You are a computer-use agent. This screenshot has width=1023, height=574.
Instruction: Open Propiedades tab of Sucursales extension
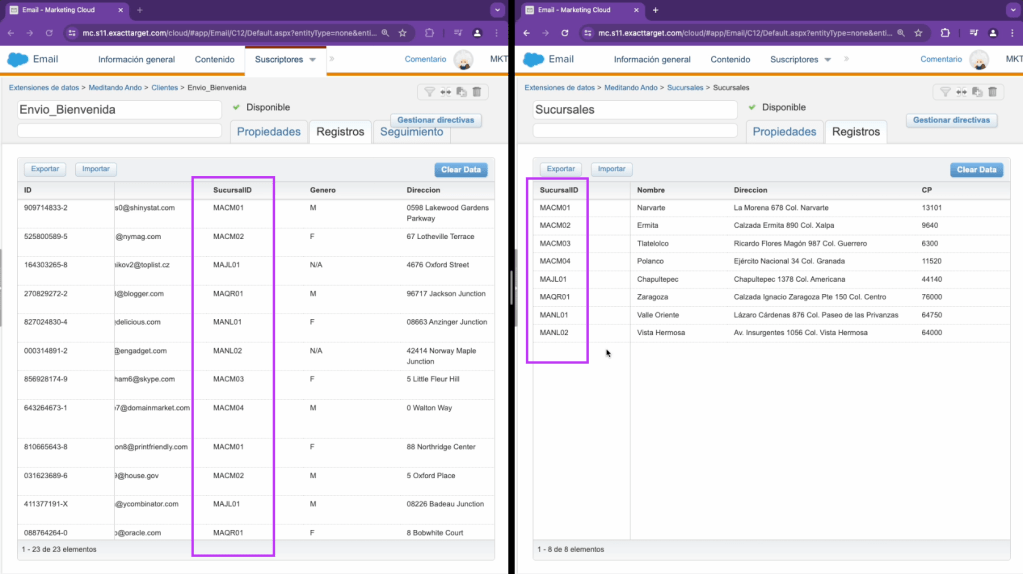[784, 132]
